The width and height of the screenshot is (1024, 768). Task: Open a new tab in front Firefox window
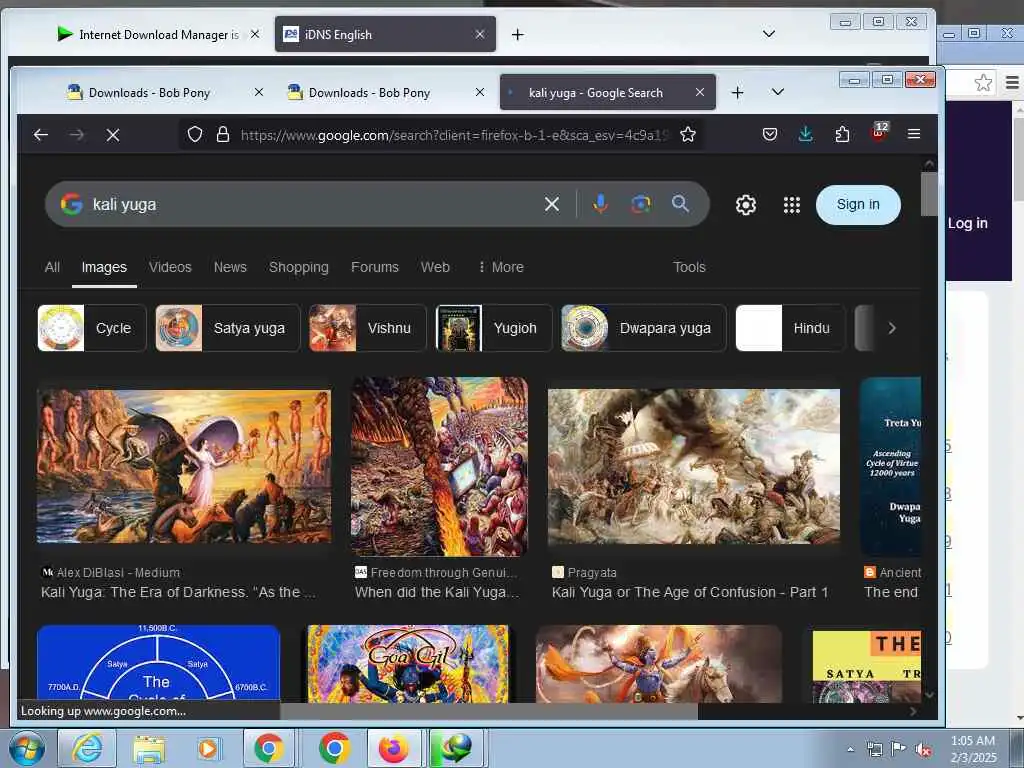point(737,93)
